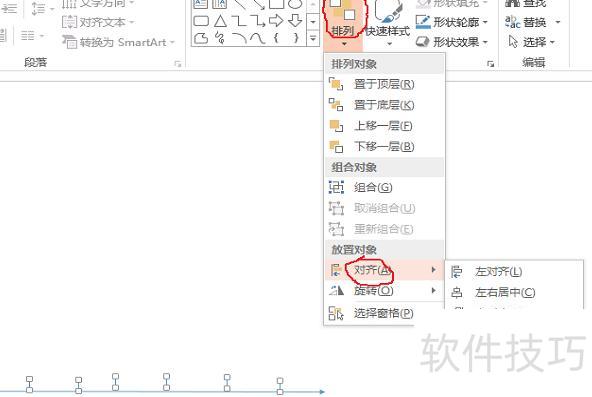Open the 旋转(O) rotate submenu

[x=384, y=291]
